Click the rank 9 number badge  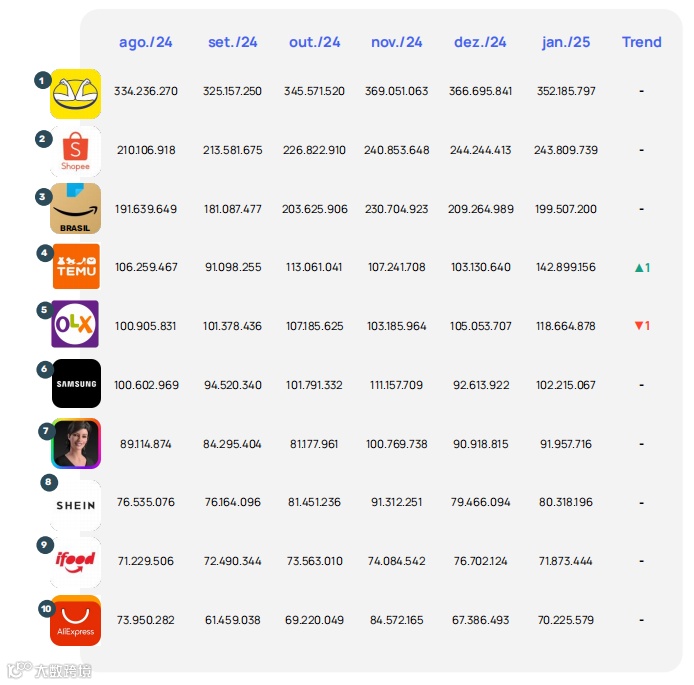click(45, 545)
